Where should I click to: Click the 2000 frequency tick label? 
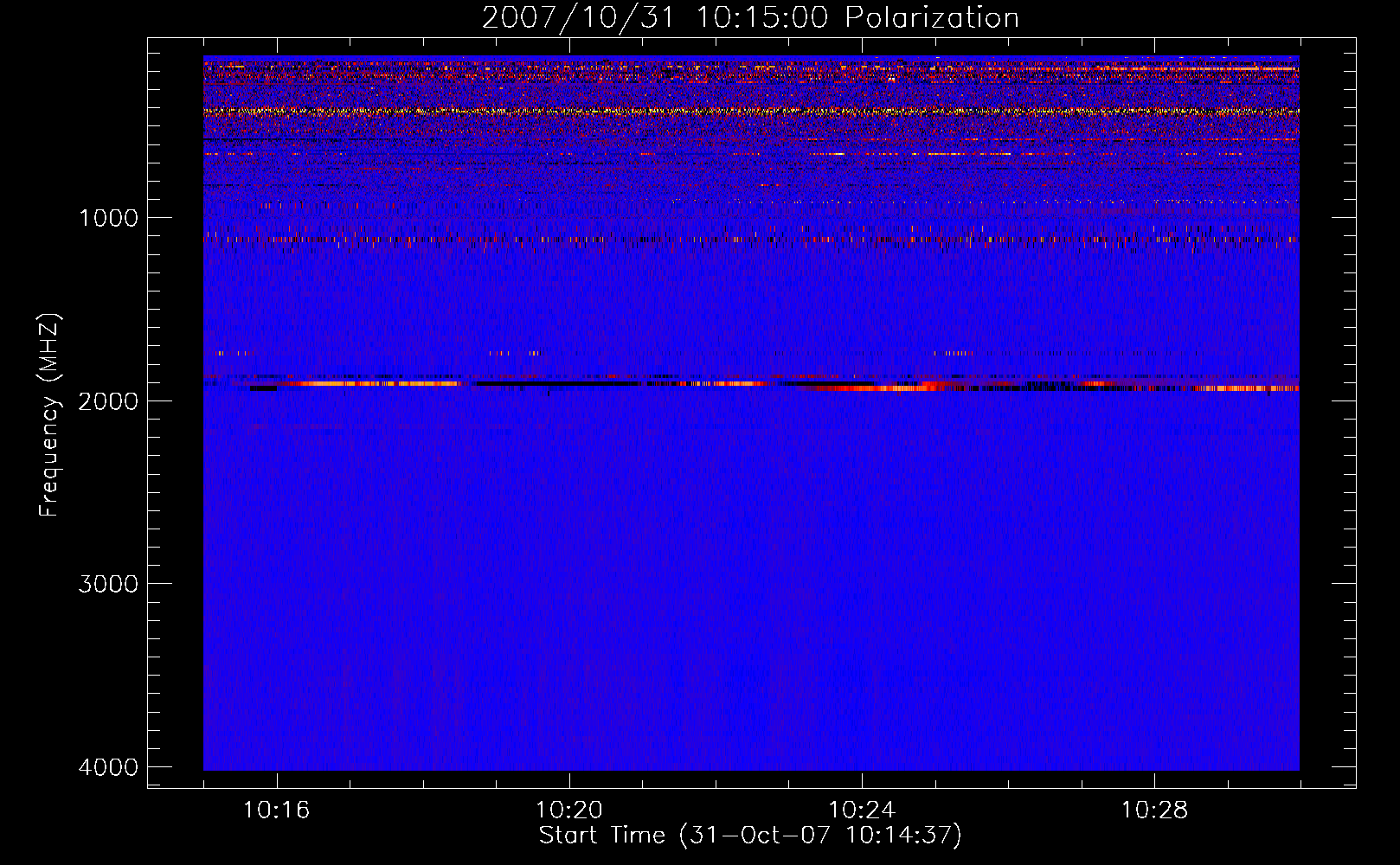point(108,401)
